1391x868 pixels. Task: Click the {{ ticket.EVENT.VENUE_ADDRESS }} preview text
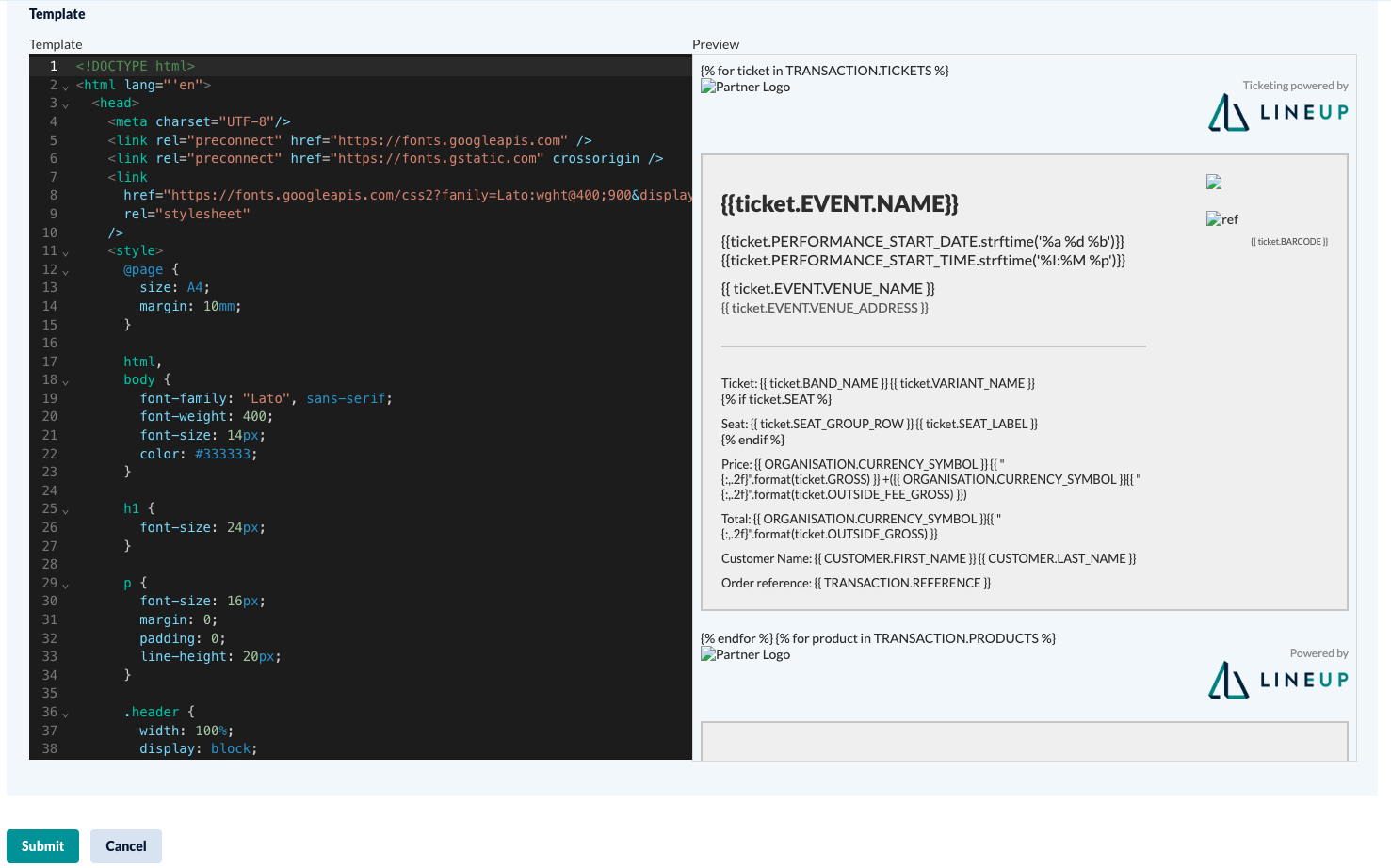[825, 308]
